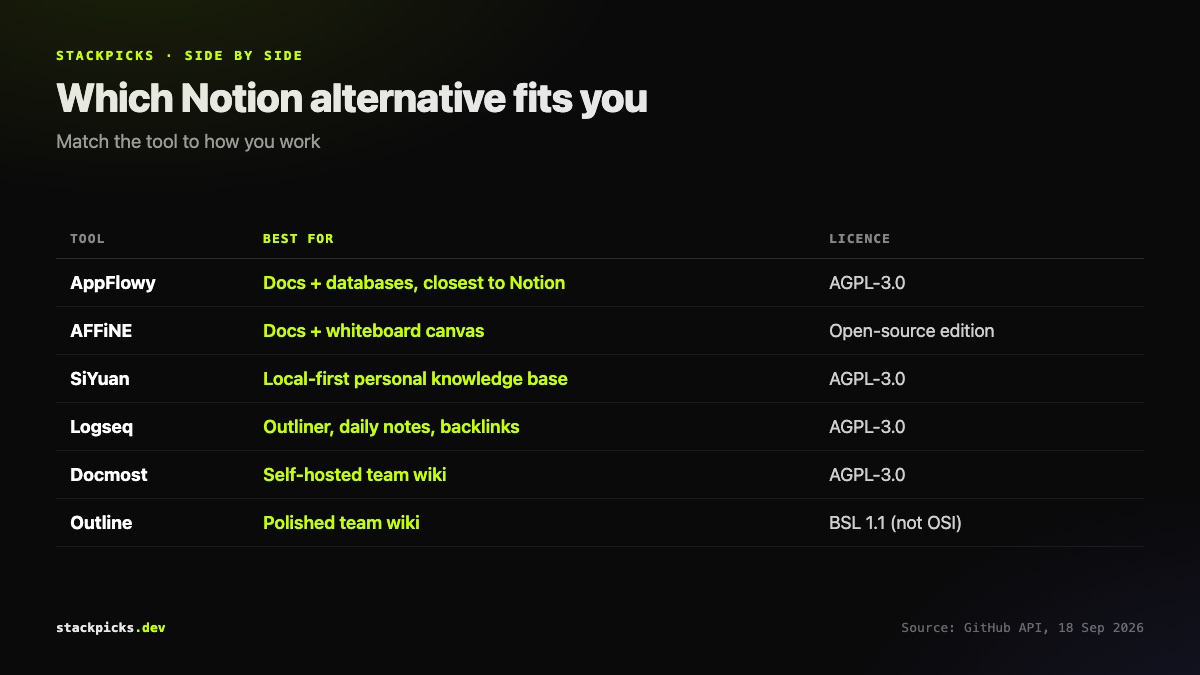The height and width of the screenshot is (675, 1200).
Task: Select the Outline tool name
Action: 101,523
